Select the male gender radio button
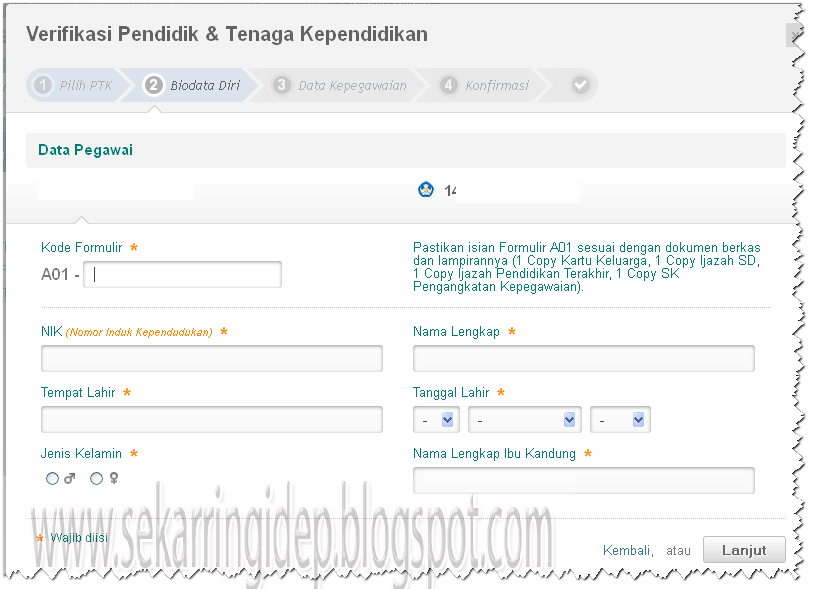814x589 pixels. 52,478
